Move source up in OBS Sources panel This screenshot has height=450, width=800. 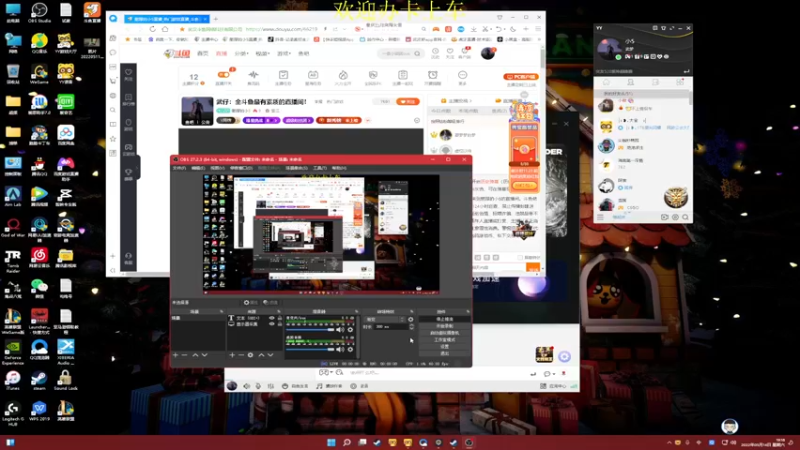coord(261,355)
